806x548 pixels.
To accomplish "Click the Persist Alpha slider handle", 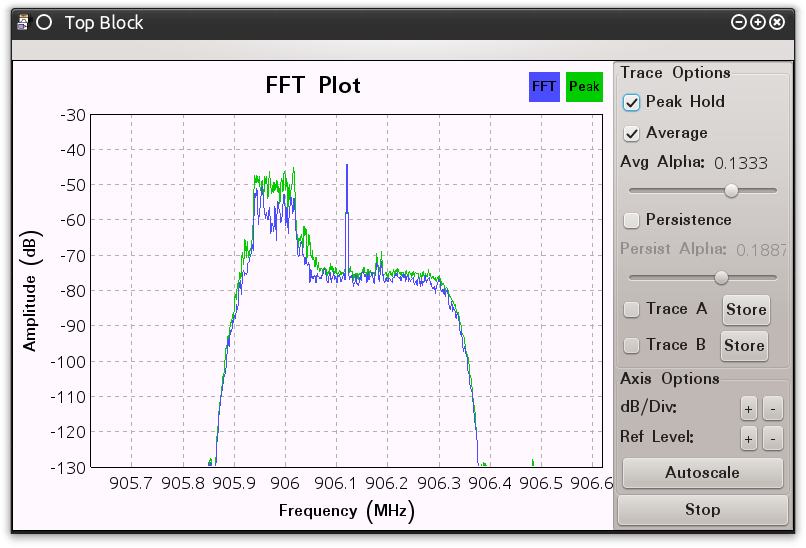I will pyautogui.click(x=720, y=277).
